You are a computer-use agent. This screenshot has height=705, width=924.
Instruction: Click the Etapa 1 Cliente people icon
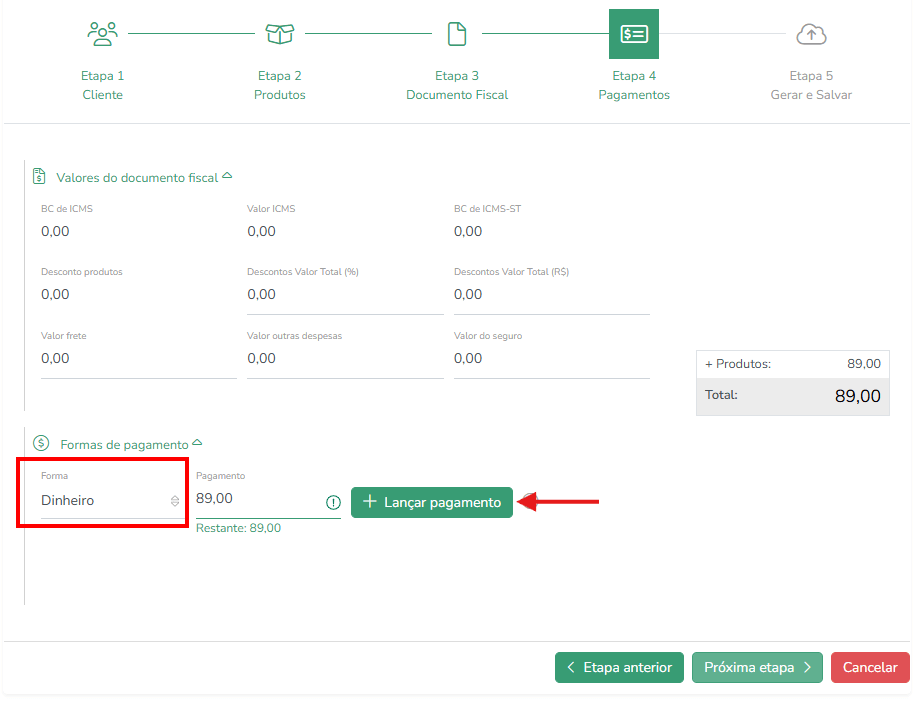click(103, 34)
